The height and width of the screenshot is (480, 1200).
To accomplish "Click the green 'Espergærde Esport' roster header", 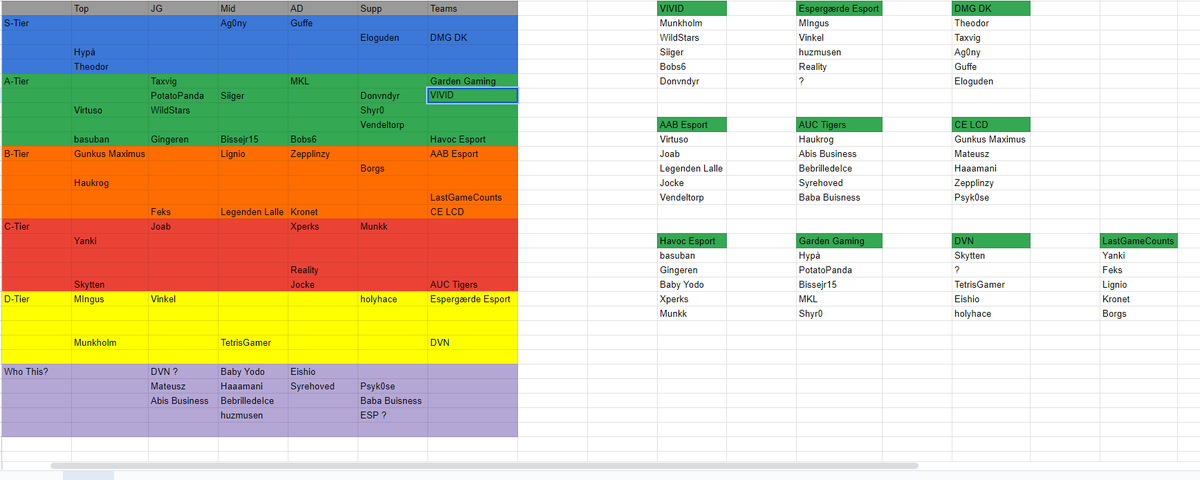I will point(838,8).
